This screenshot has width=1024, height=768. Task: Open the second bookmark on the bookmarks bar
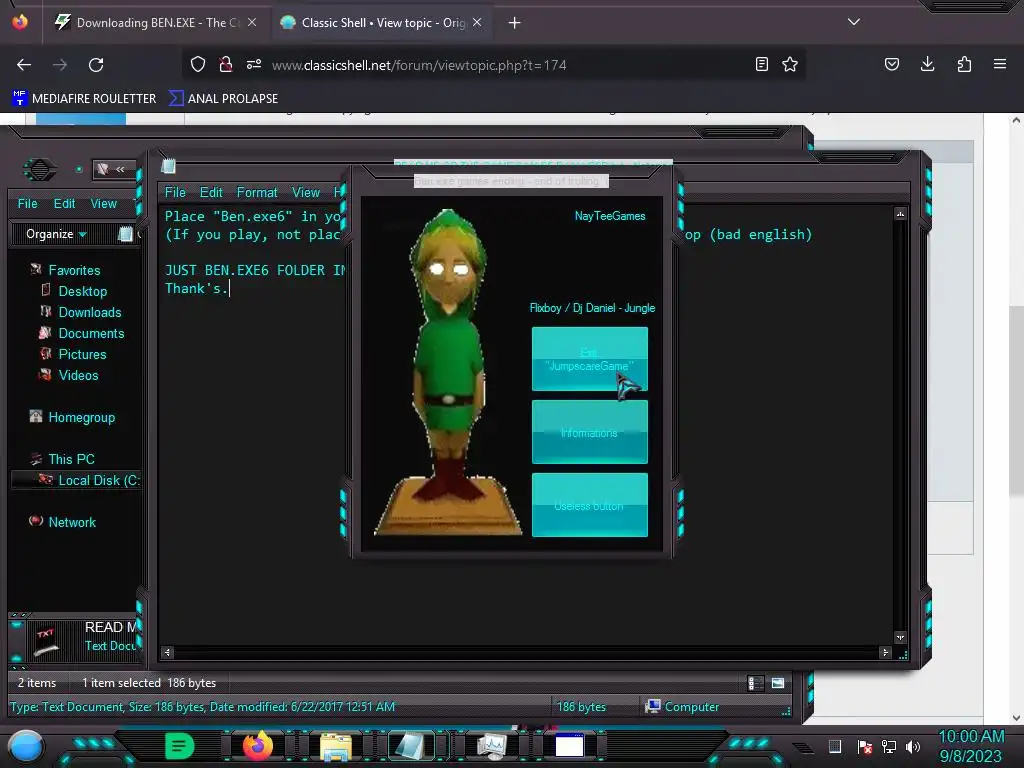click(x=223, y=99)
